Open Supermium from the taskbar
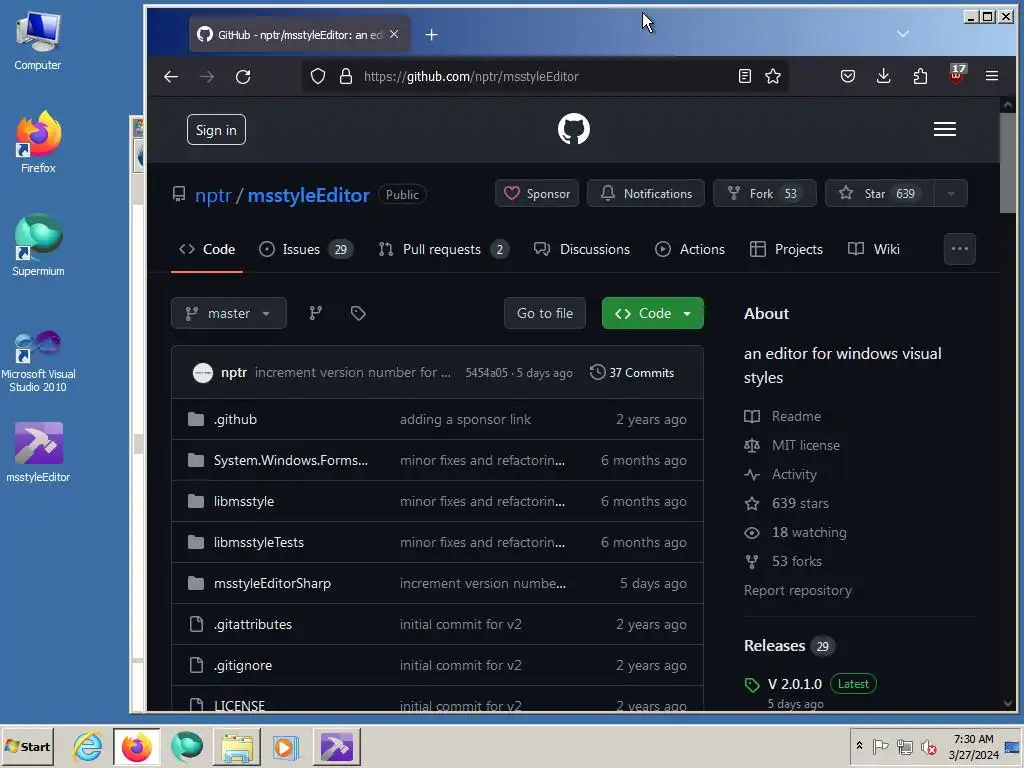The image size is (1024, 768). click(x=187, y=746)
